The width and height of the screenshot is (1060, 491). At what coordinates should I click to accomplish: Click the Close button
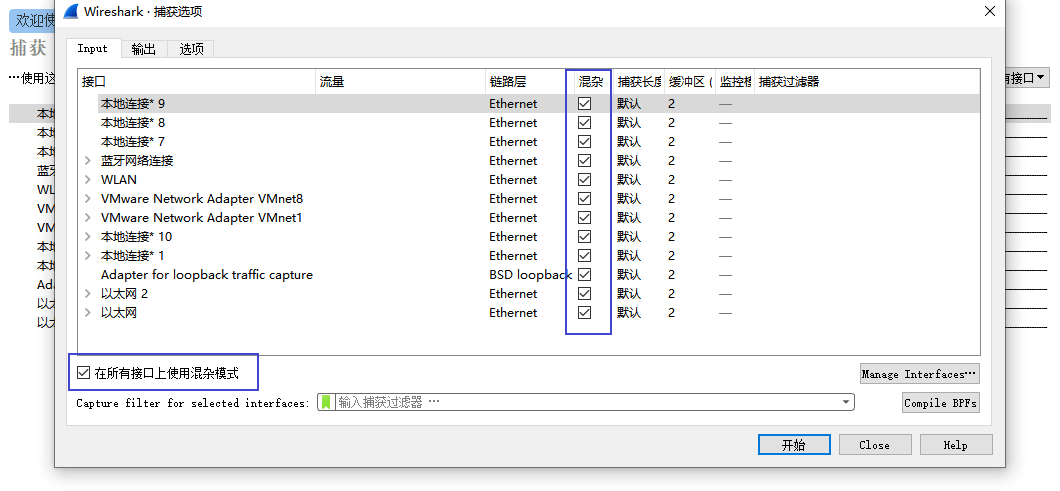875,444
